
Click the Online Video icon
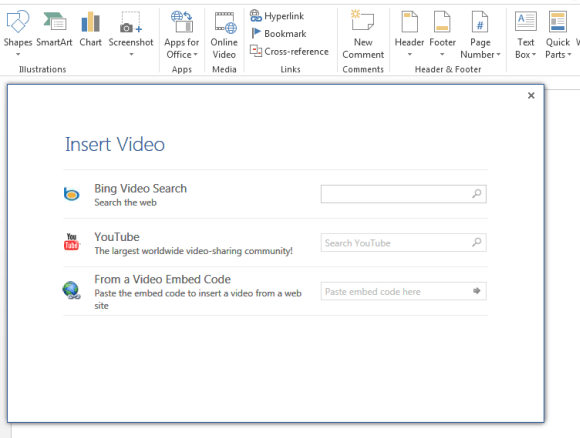pyautogui.click(x=225, y=22)
